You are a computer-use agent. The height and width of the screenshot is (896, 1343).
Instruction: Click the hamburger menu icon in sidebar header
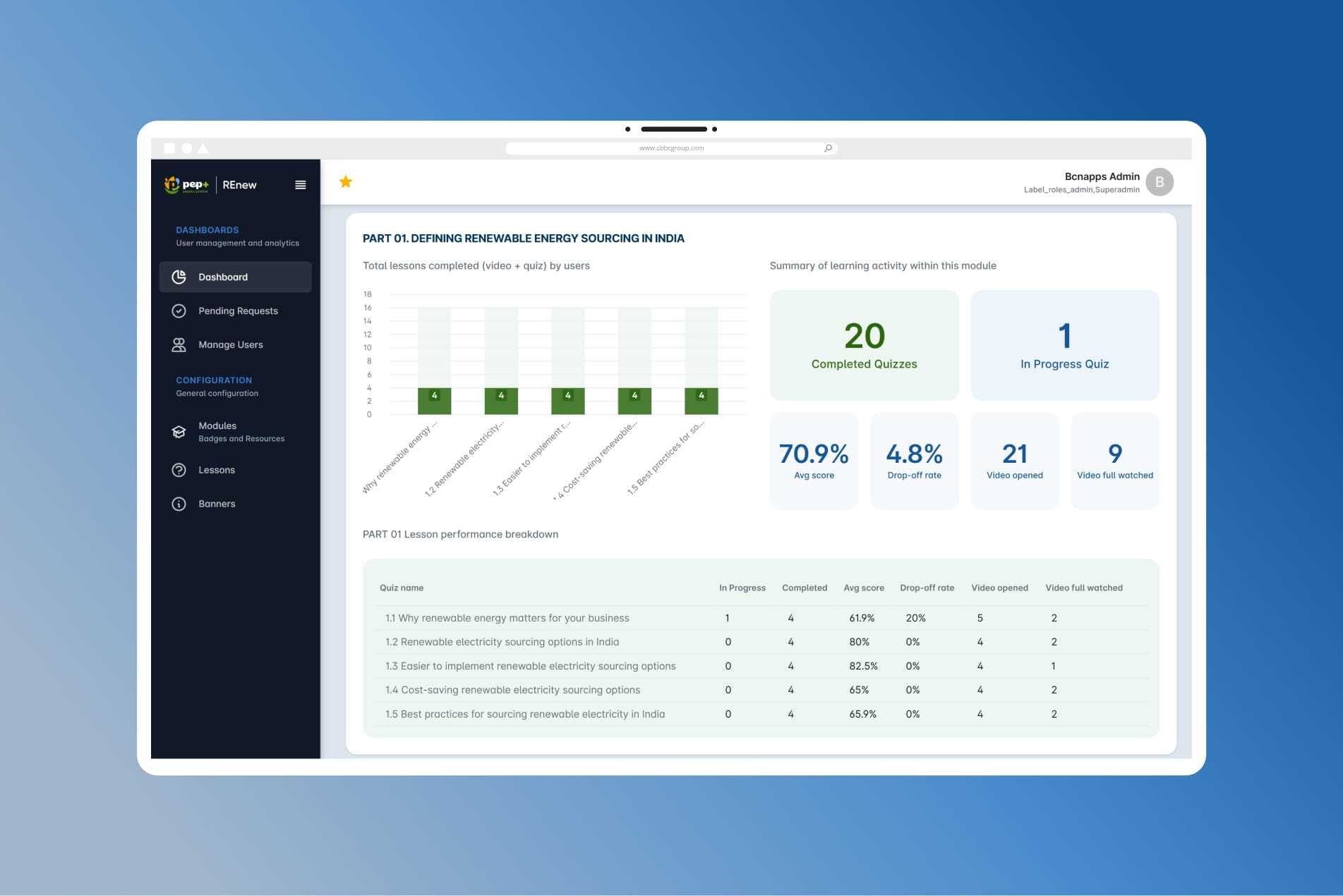[300, 185]
